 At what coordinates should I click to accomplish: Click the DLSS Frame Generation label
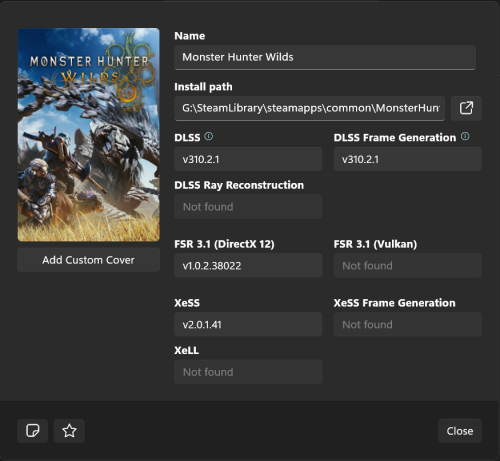[x=395, y=138]
